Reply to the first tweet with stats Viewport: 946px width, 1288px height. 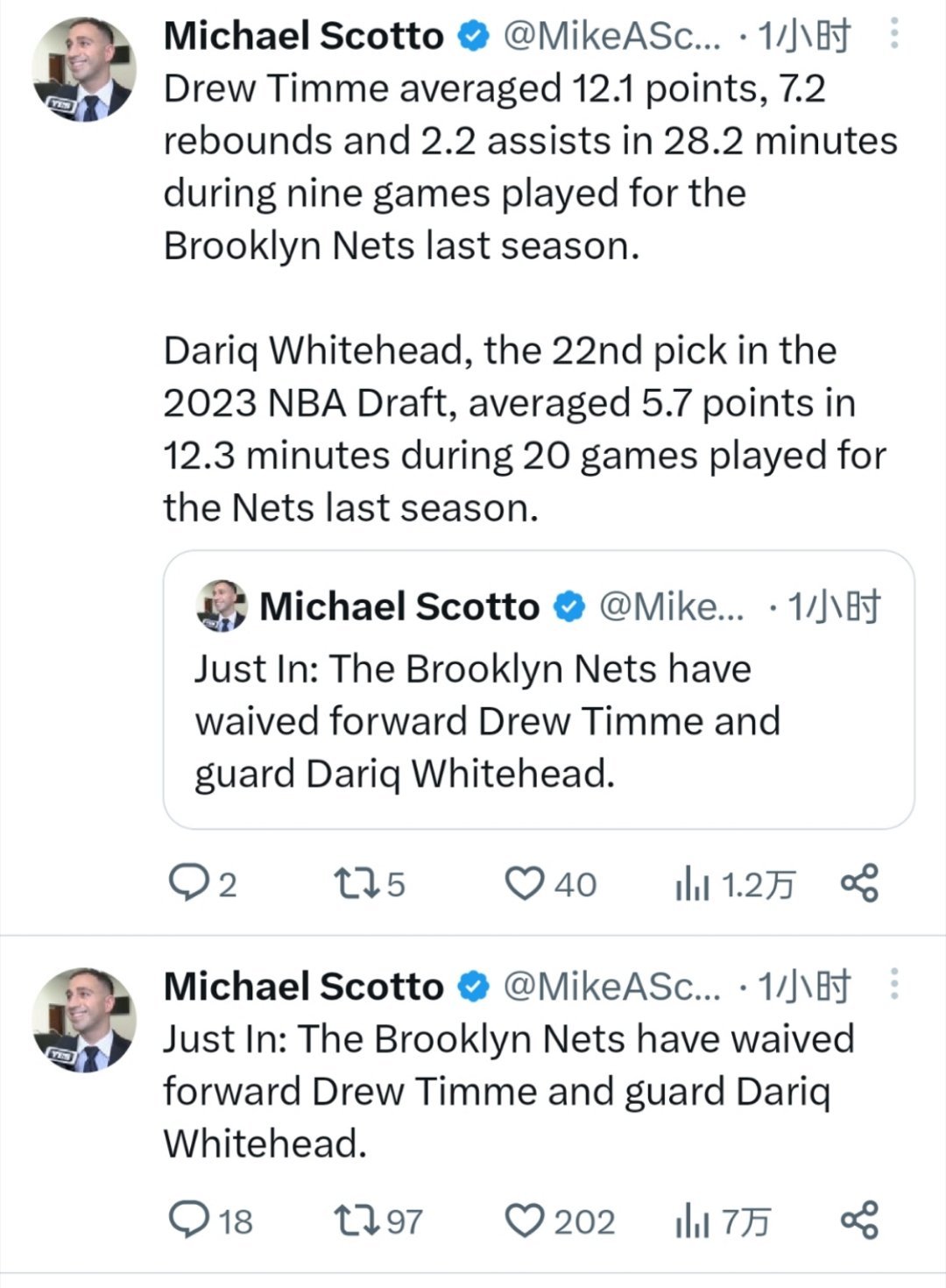[186, 884]
